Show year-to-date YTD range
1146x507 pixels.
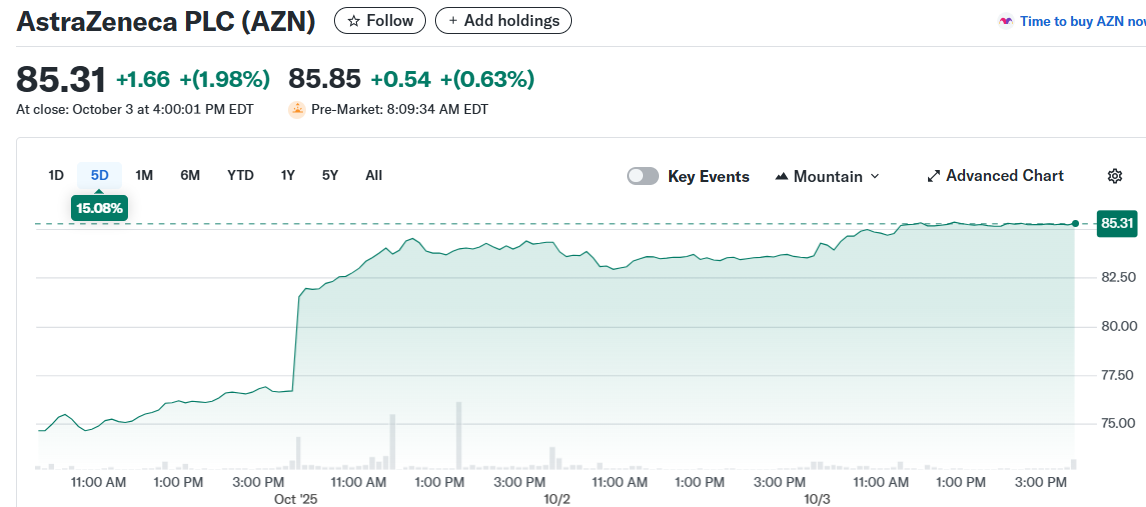240,175
